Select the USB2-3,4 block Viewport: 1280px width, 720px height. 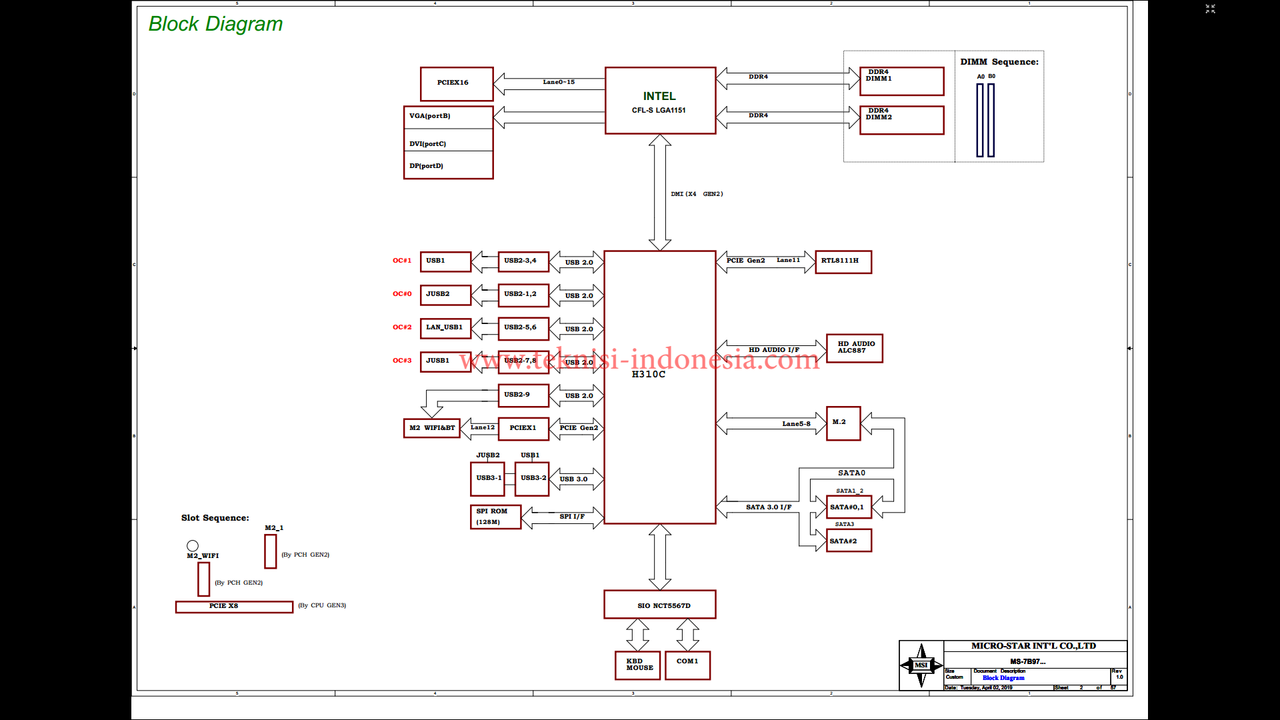tap(524, 261)
